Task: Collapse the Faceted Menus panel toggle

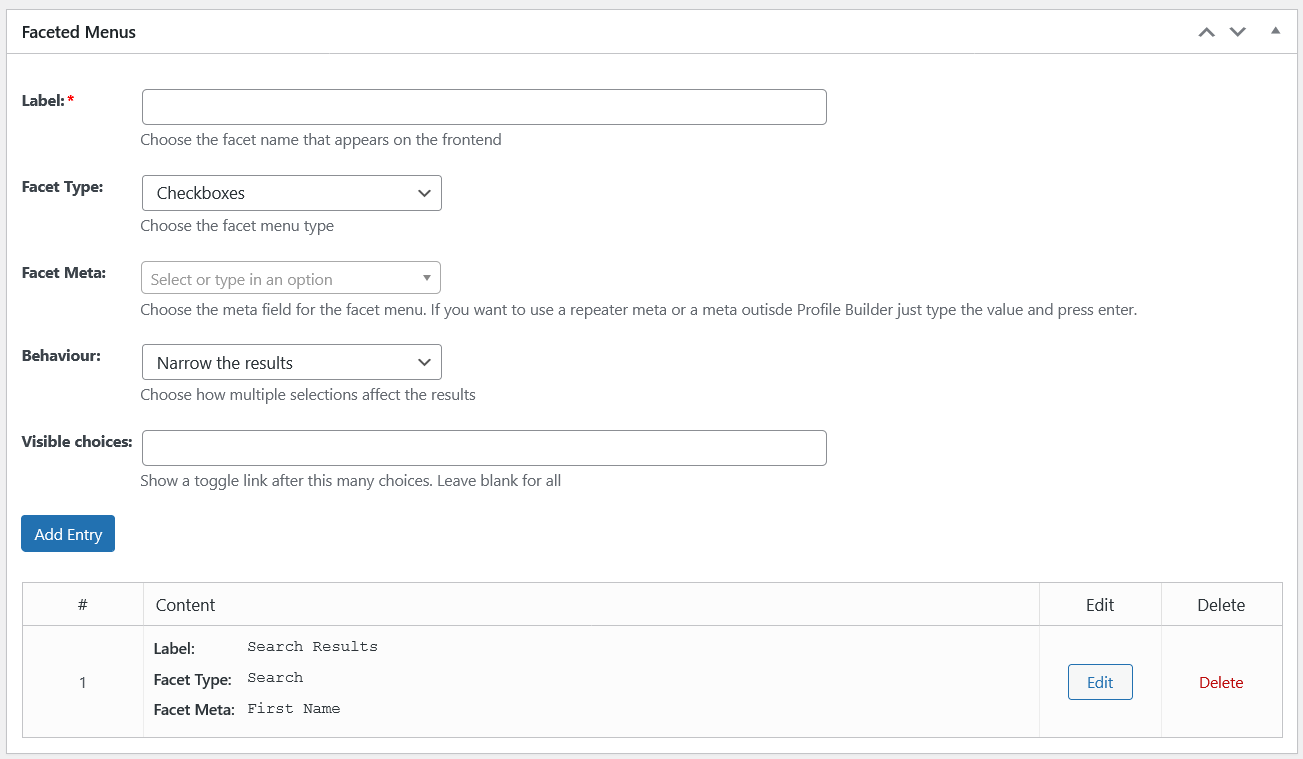Action: click(x=1275, y=31)
